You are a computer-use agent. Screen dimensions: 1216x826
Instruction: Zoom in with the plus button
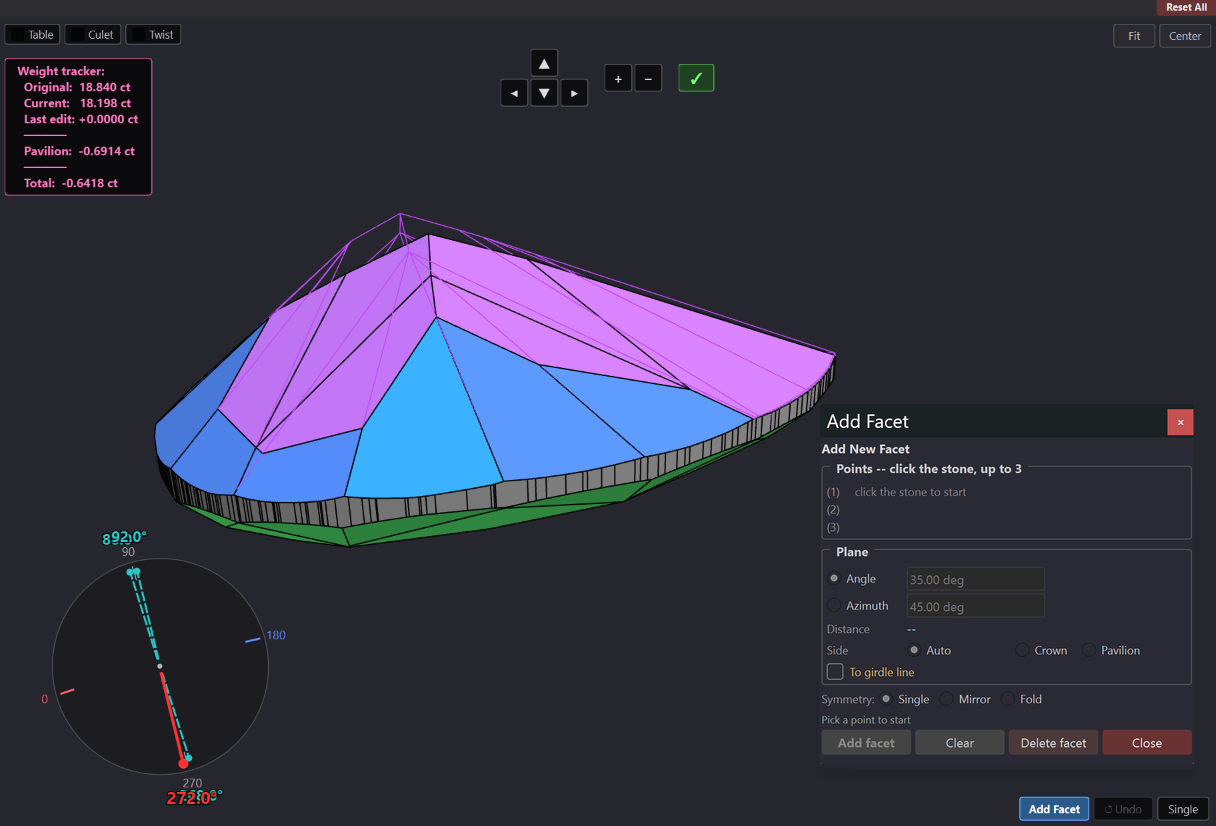[618, 78]
